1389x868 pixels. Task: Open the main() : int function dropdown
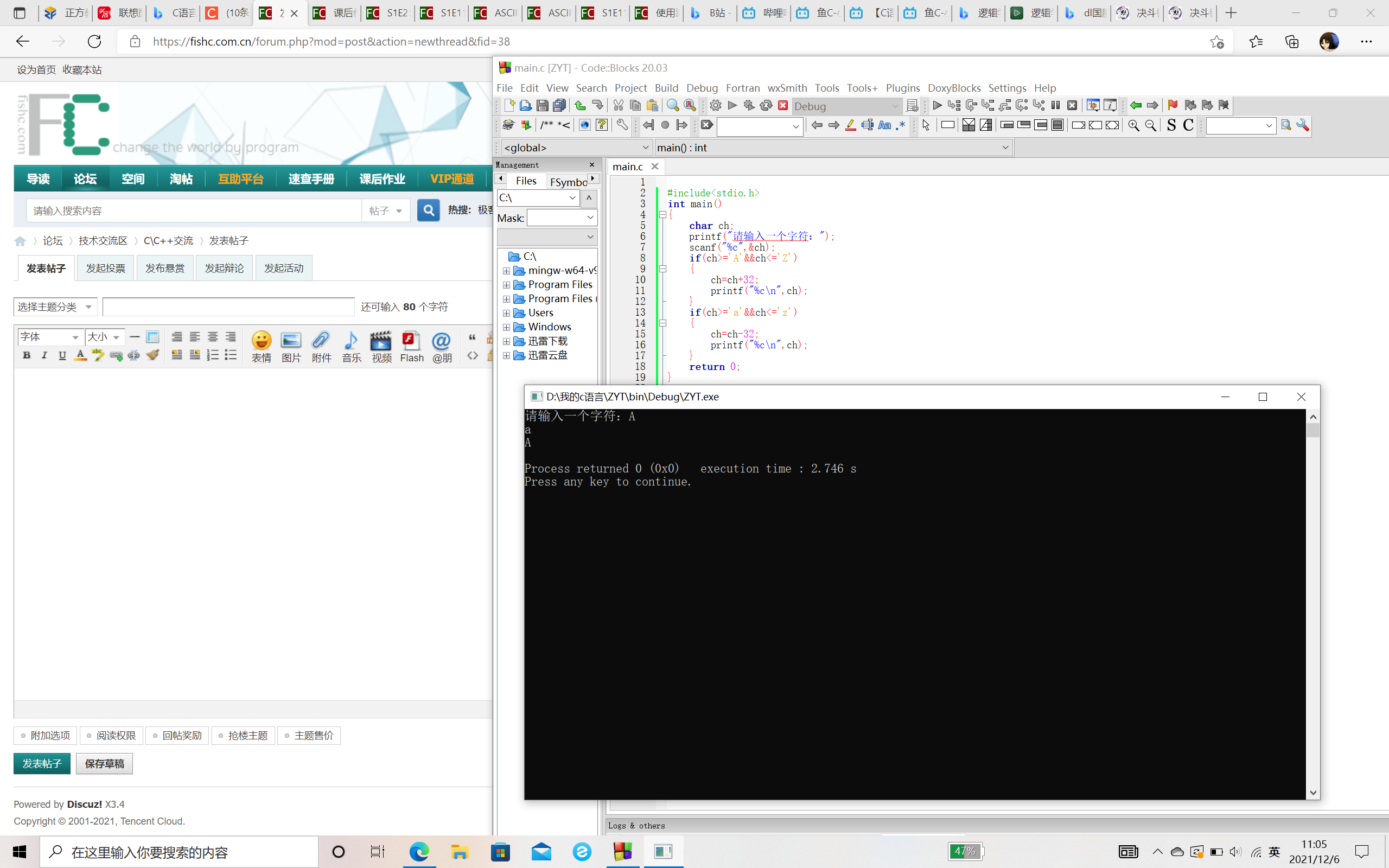click(833, 148)
